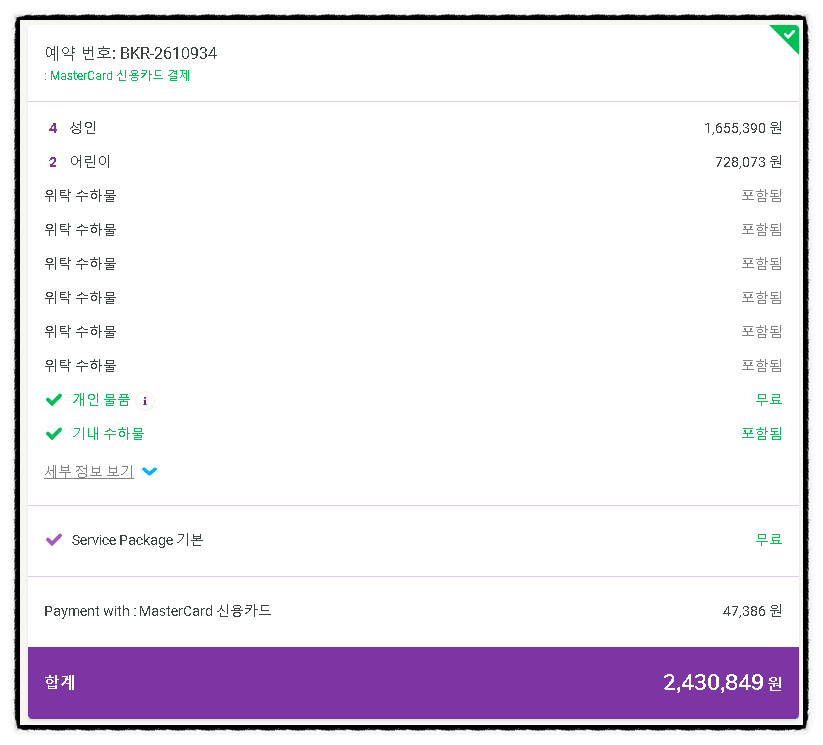The image size is (823, 745).
Task: Click the 기내 수하물 label
Action: 108,434
